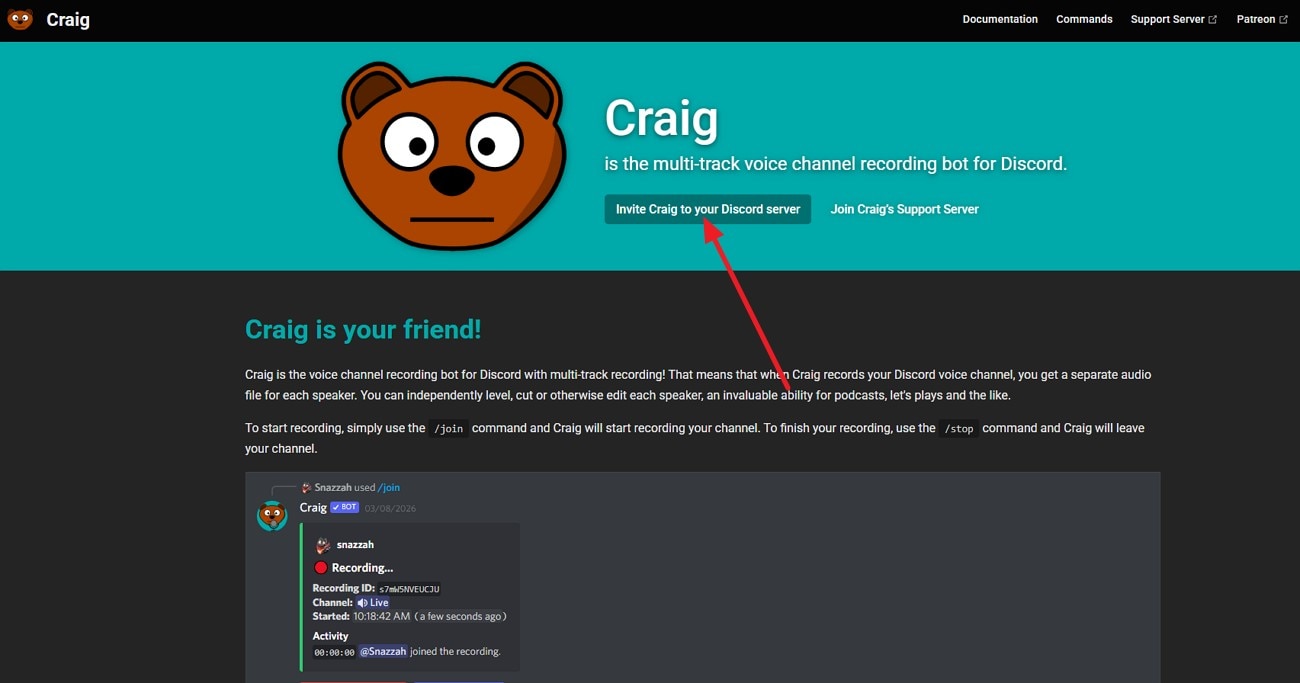Screen dimensions: 1300x683
Task: Click snazzah's avatar inside the recording embed
Action: 323,544
